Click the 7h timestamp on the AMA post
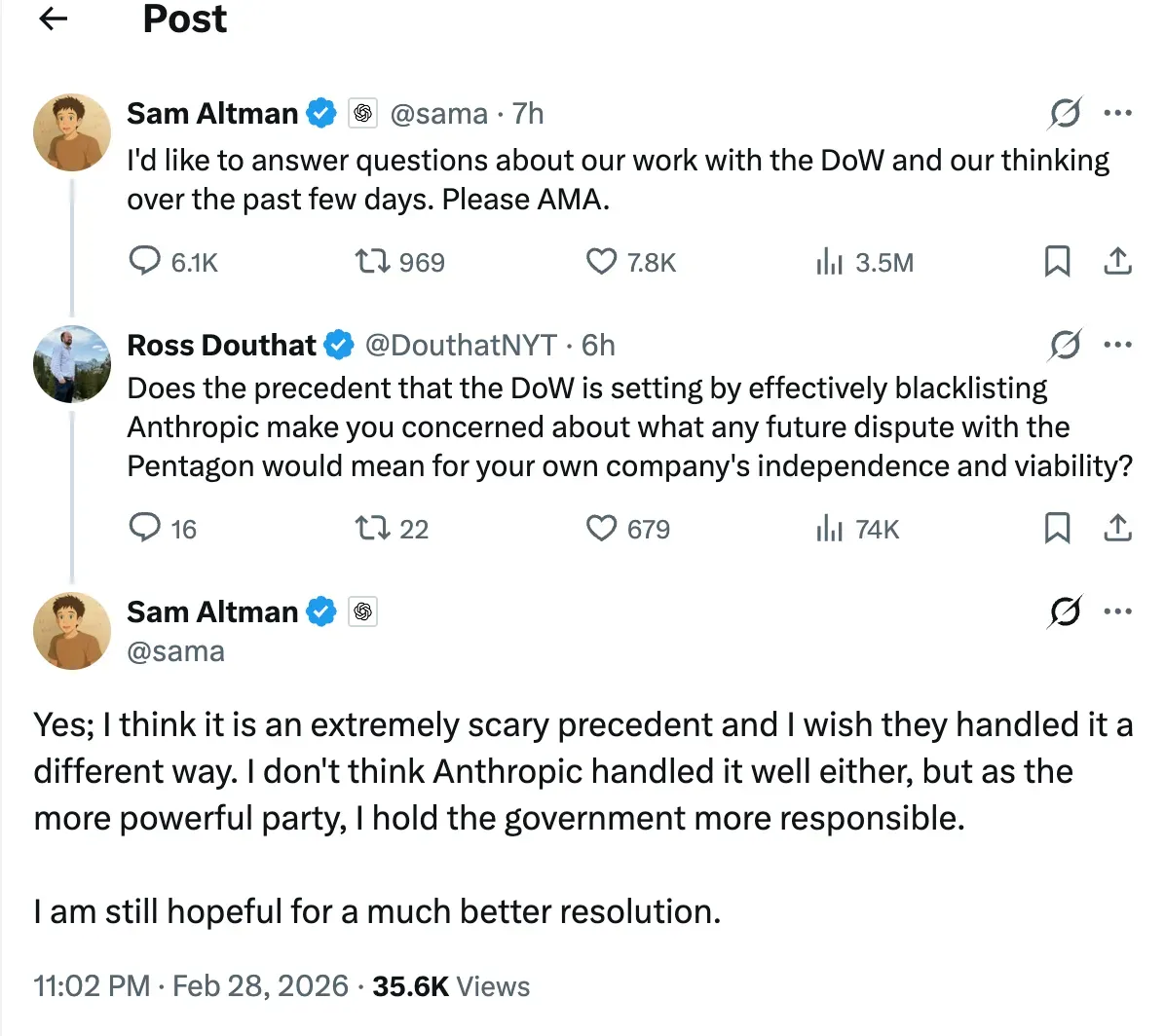The image size is (1165, 1036). pyautogui.click(x=529, y=113)
